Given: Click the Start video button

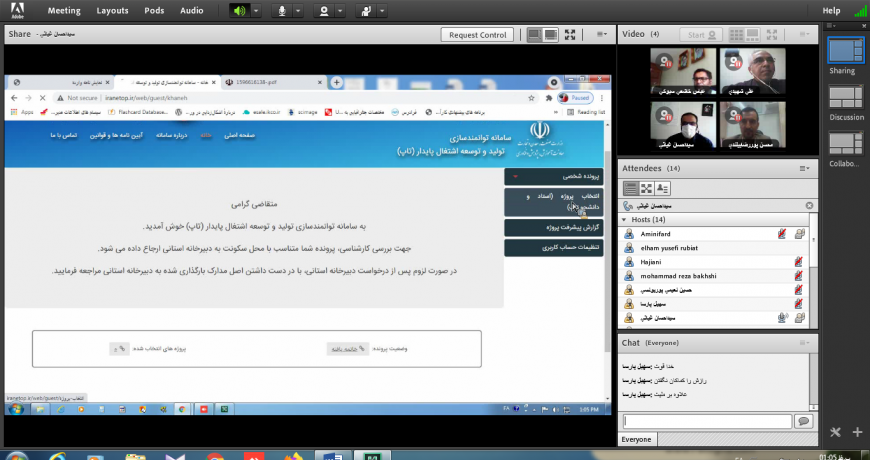Looking at the screenshot, I should coord(701,34).
